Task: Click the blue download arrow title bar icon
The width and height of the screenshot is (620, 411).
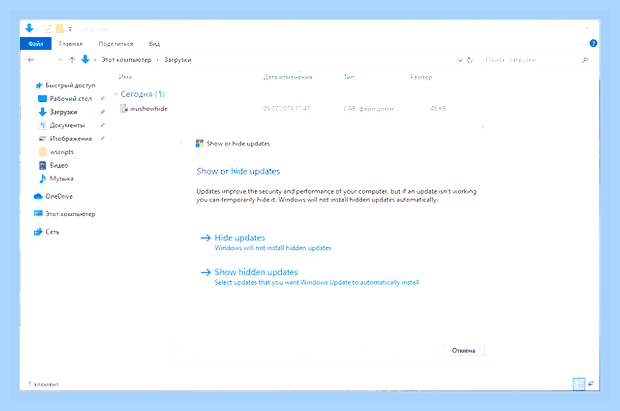Action: [29, 28]
